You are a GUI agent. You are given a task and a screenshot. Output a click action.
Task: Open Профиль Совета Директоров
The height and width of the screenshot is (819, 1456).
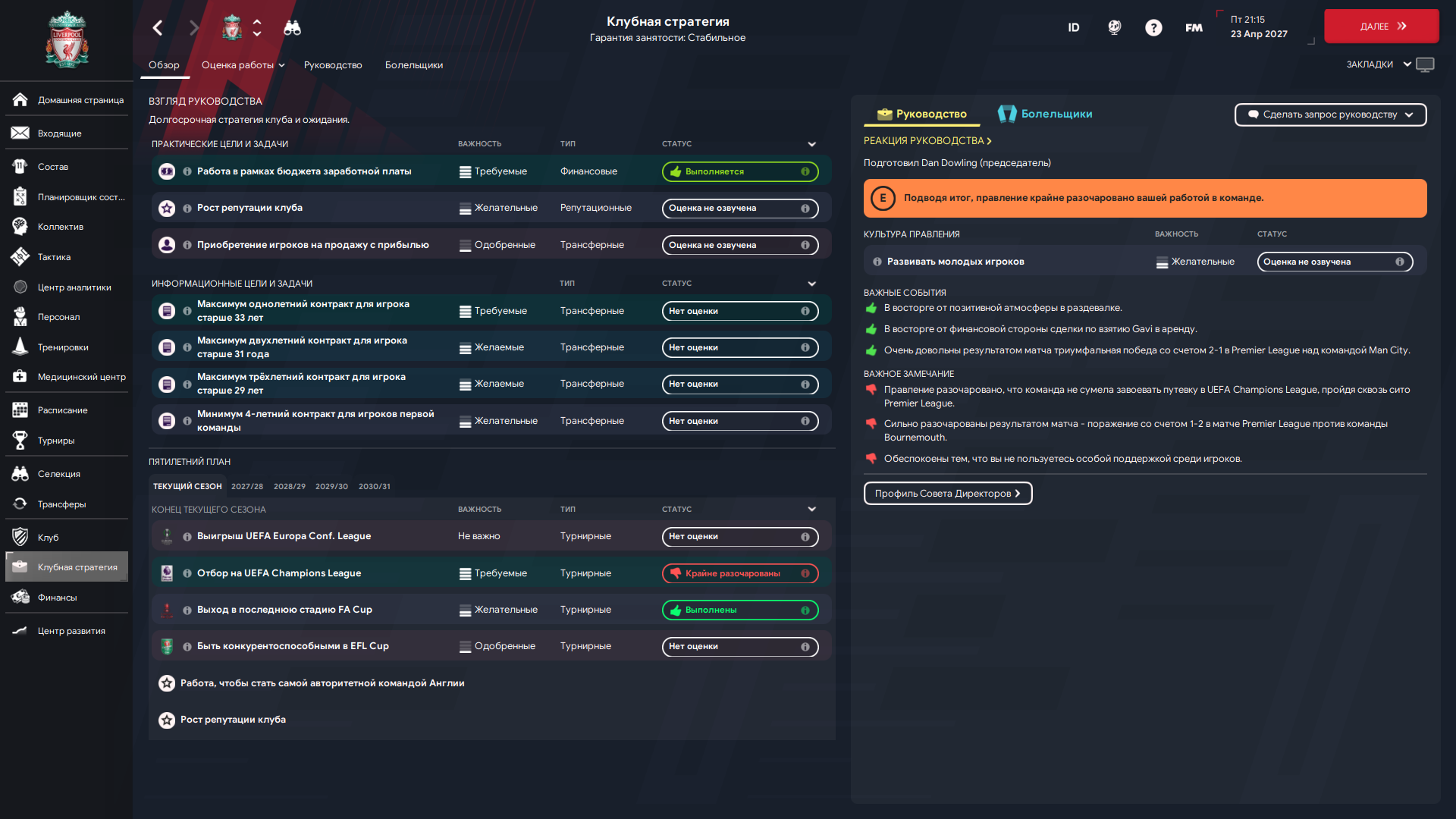pos(947,494)
